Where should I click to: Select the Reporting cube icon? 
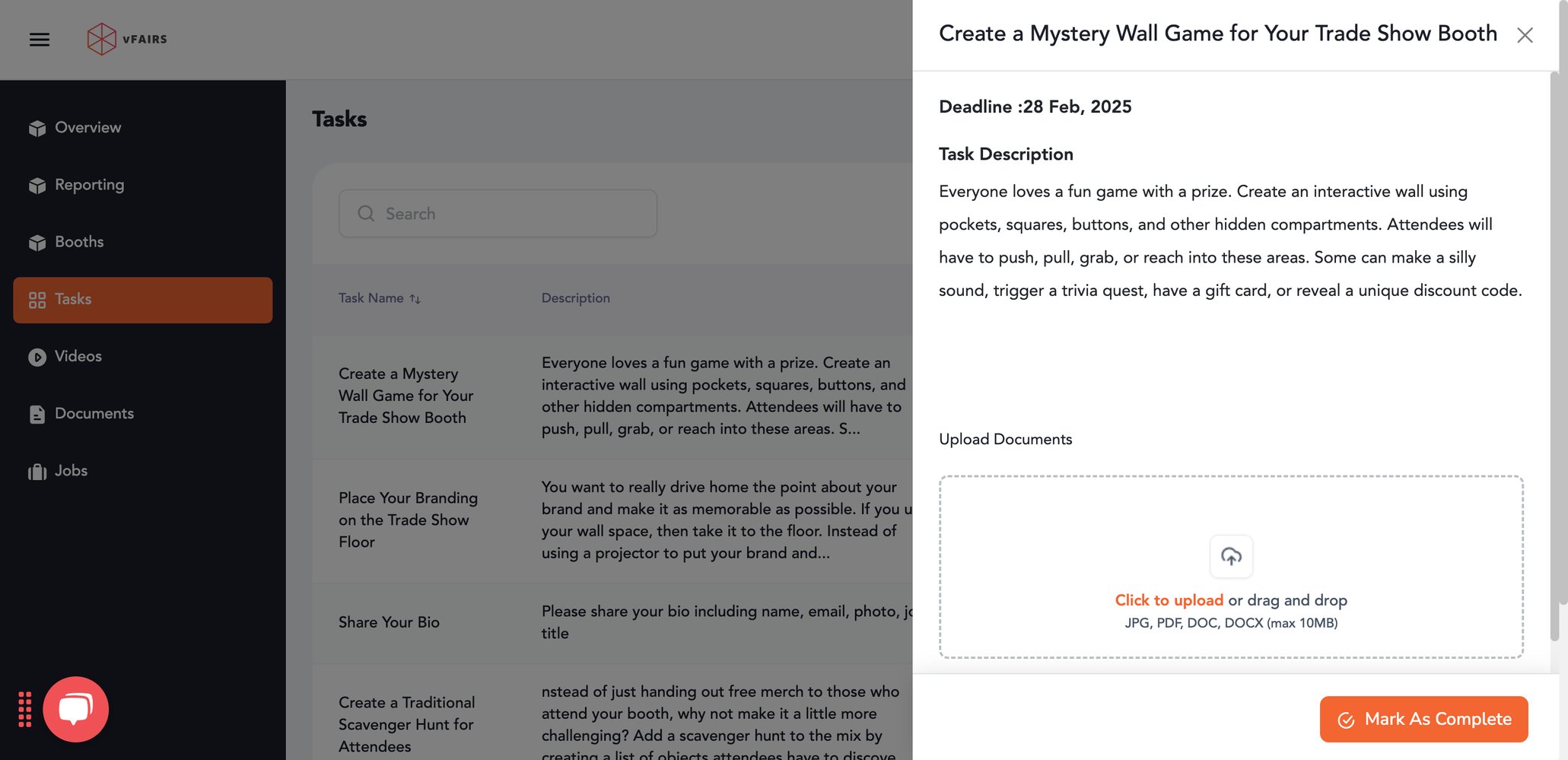[37, 185]
